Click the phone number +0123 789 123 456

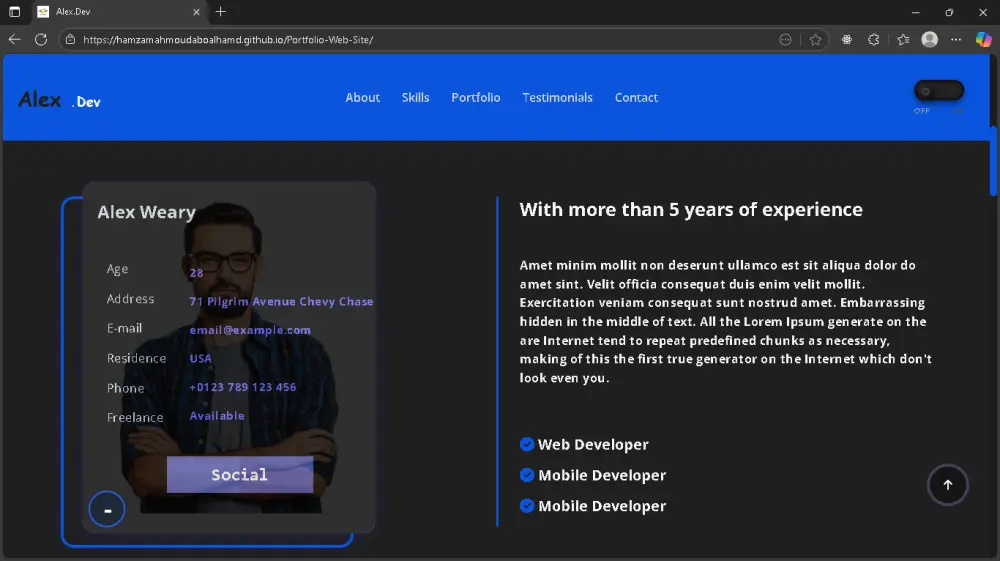(x=242, y=387)
